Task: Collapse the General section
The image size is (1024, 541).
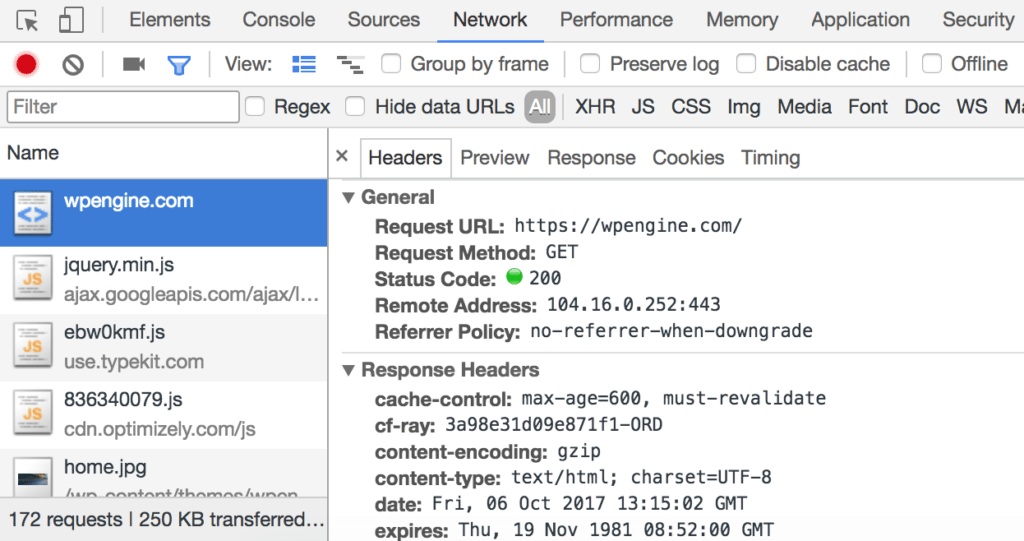Action: [349, 198]
